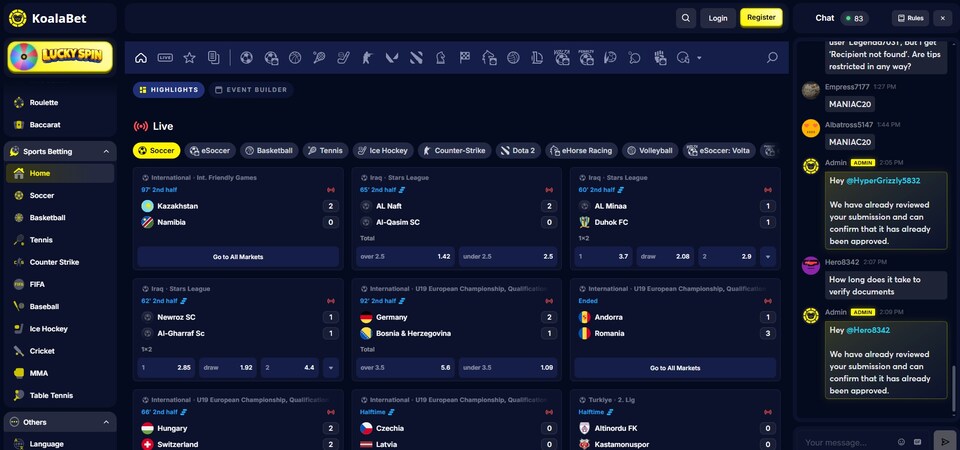Send the chat message arrow button

coord(943,441)
